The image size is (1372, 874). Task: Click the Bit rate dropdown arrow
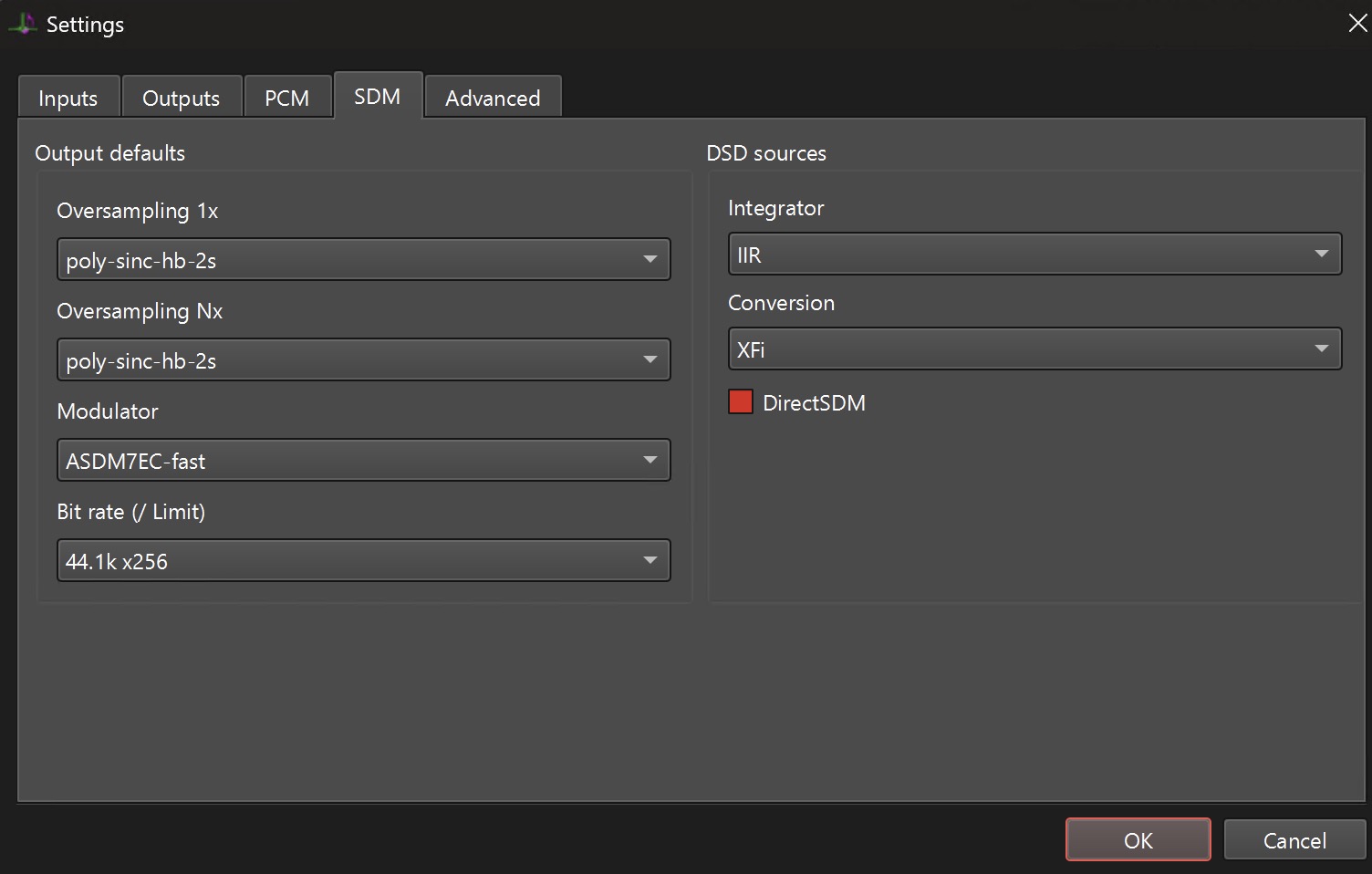tap(650, 560)
